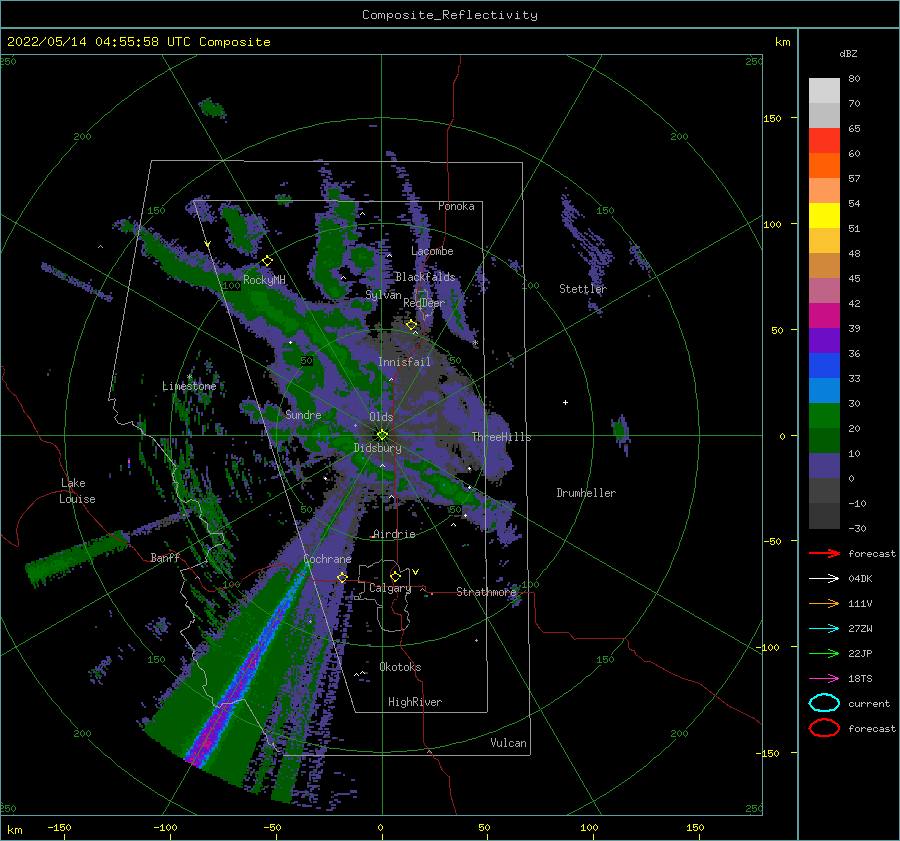Click the orange 111V arrow icon
Viewport: 900px width, 841px height.
(x=824, y=603)
